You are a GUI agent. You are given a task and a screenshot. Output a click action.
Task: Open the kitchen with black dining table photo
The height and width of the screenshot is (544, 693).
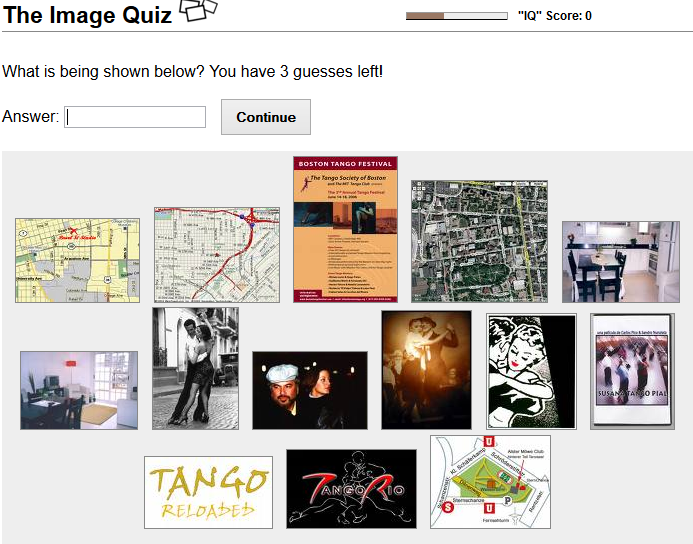coord(621,262)
